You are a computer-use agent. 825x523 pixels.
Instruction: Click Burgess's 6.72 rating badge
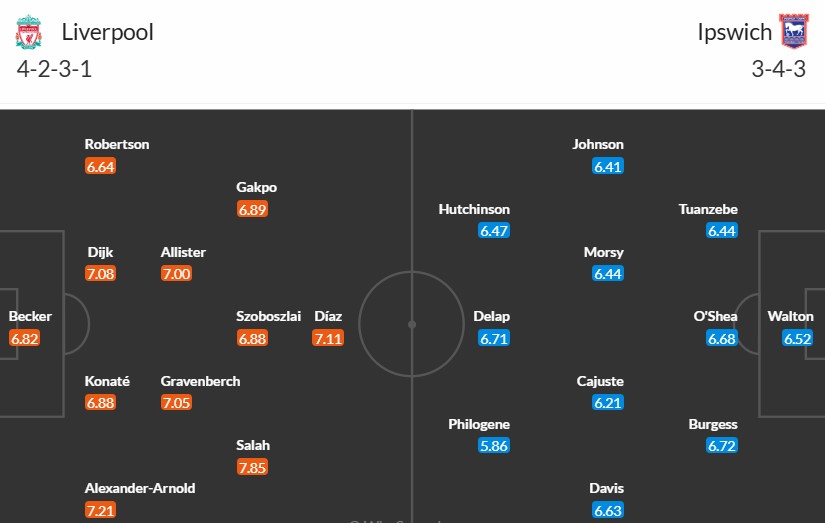[722, 446]
